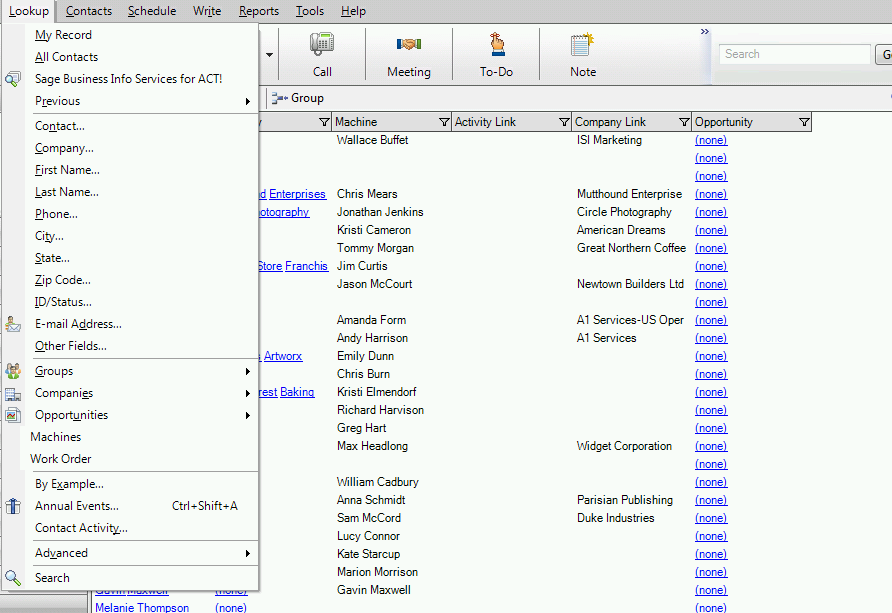892x613 pixels.
Task: Expand the Opportunities submenu arrow
Action: coord(247,416)
